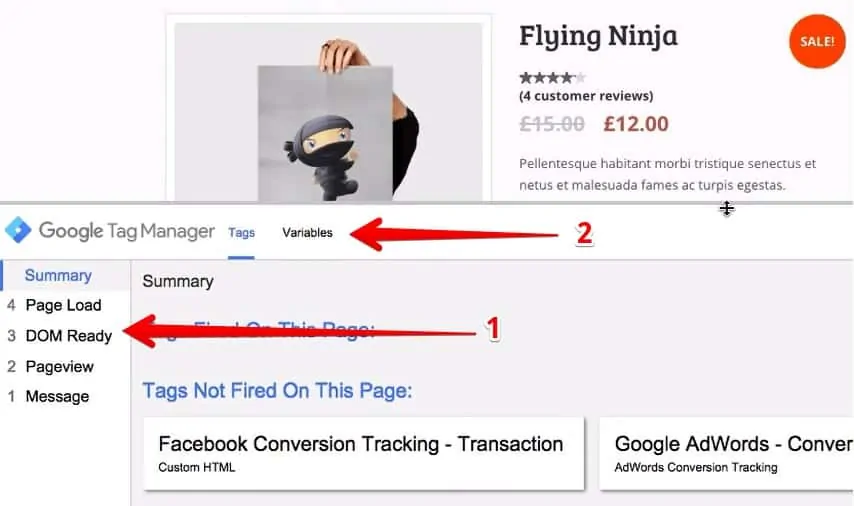Click the Google Tag Manager title text
The width and height of the screenshot is (854, 506).
click(x=127, y=232)
